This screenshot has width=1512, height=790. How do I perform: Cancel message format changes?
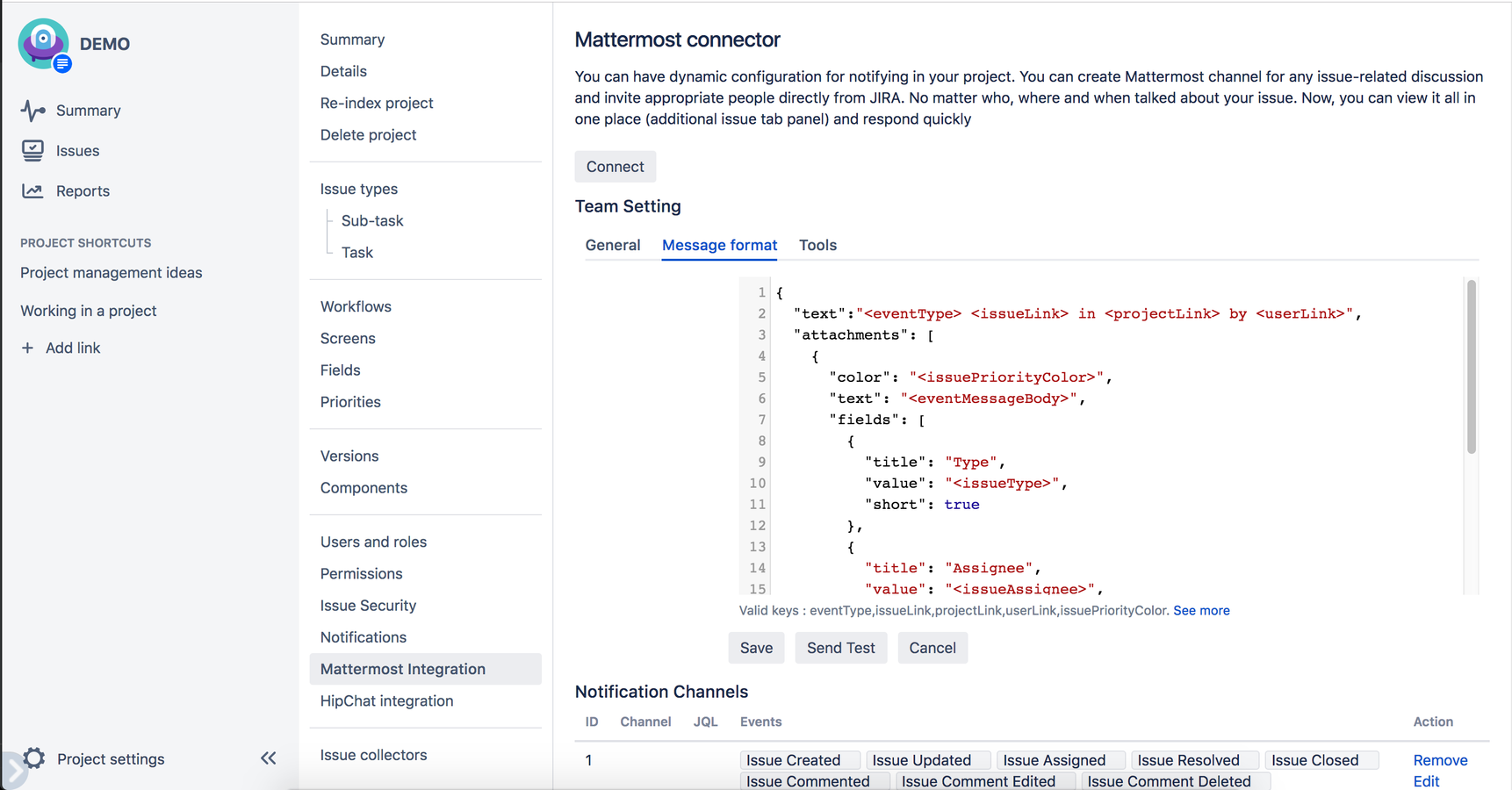(932, 648)
